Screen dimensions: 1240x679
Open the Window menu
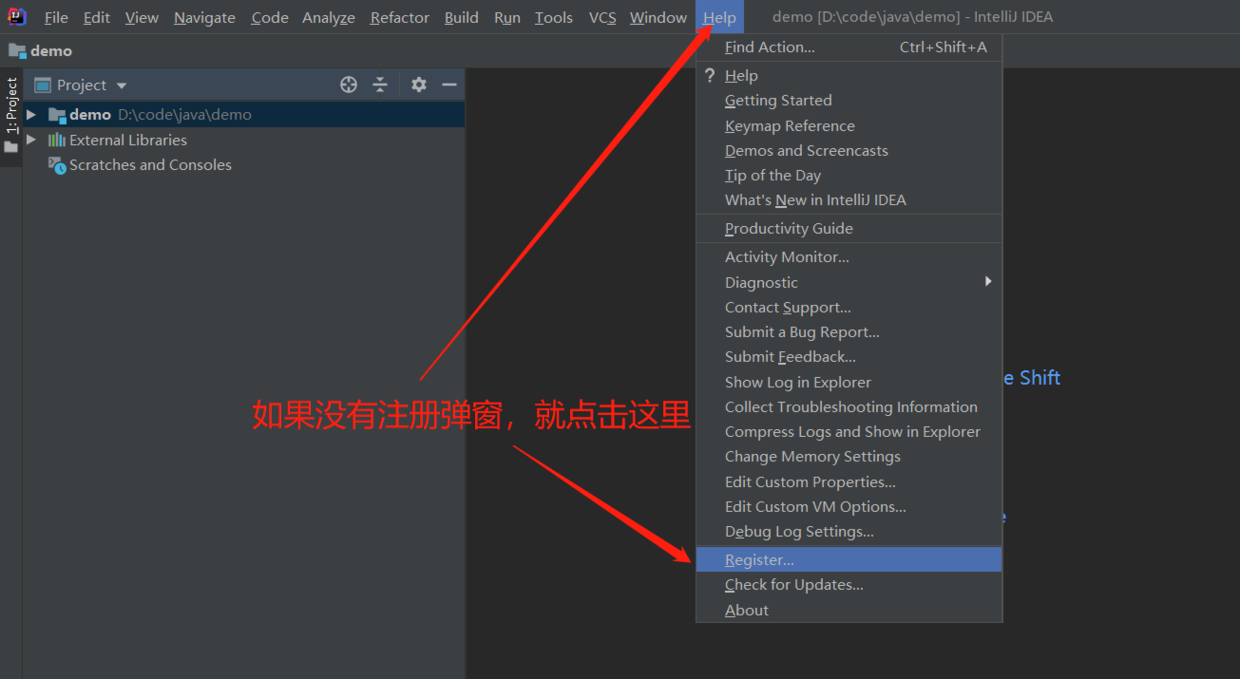pos(658,17)
